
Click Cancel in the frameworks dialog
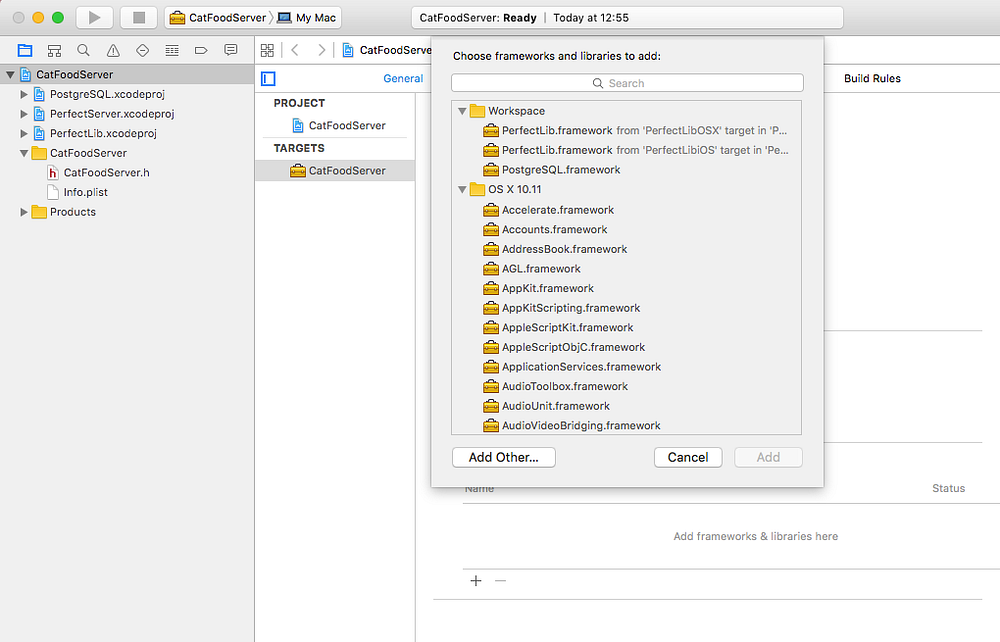click(688, 457)
